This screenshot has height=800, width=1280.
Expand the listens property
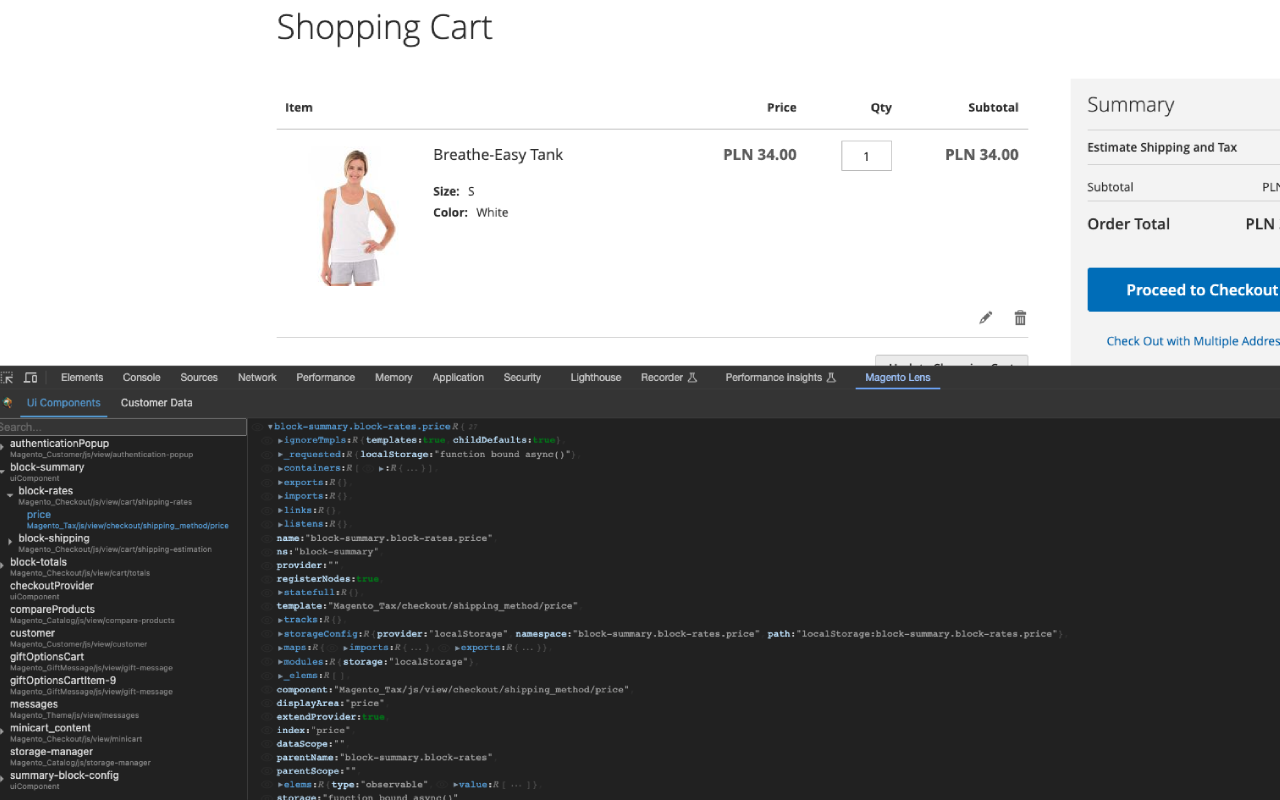tap(280, 524)
